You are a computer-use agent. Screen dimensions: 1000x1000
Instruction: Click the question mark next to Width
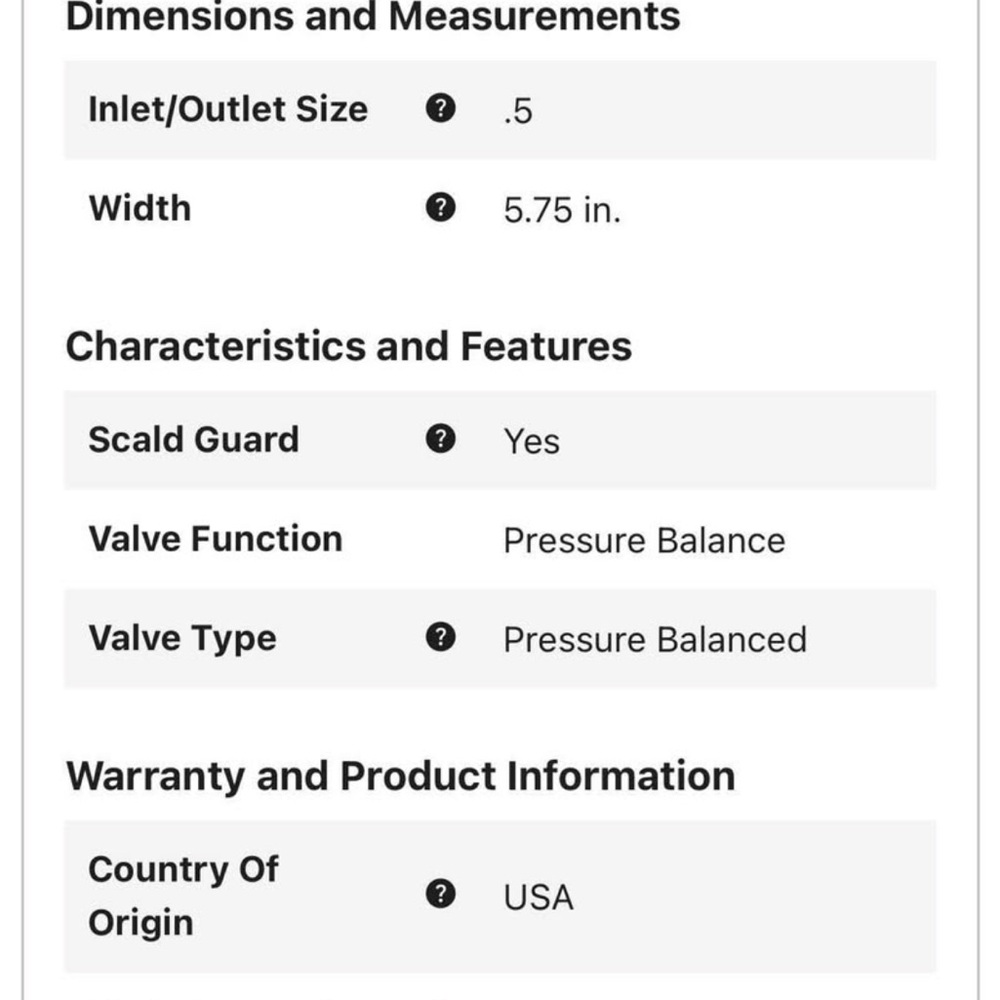click(440, 207)
